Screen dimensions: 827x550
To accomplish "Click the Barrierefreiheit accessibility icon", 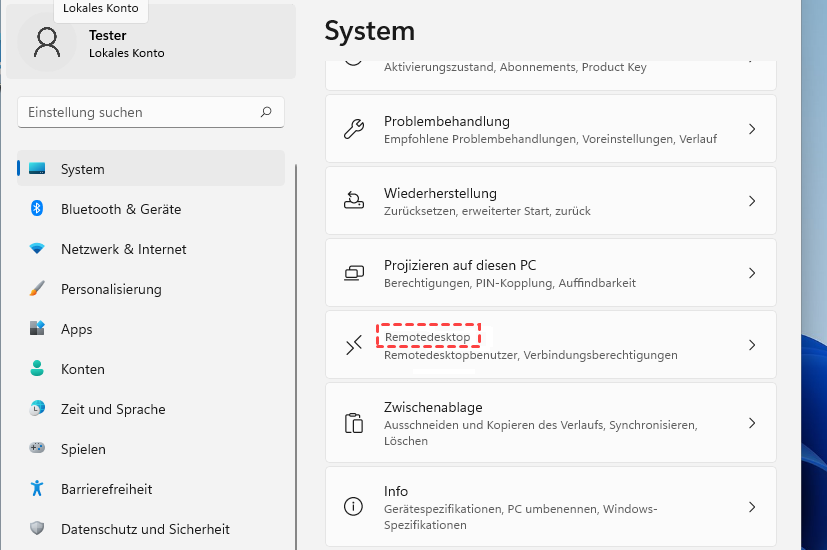I will click(37, 489).
